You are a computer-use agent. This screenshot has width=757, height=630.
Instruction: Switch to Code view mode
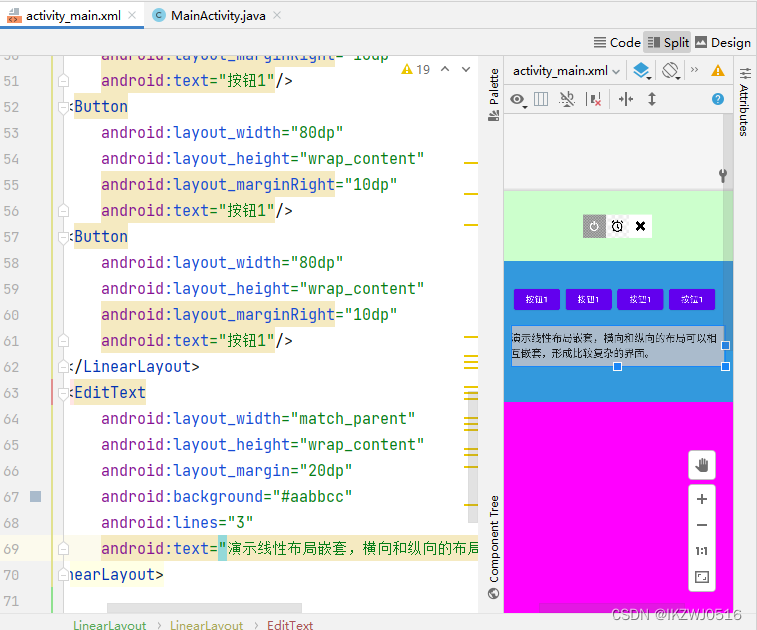[617, 42]
